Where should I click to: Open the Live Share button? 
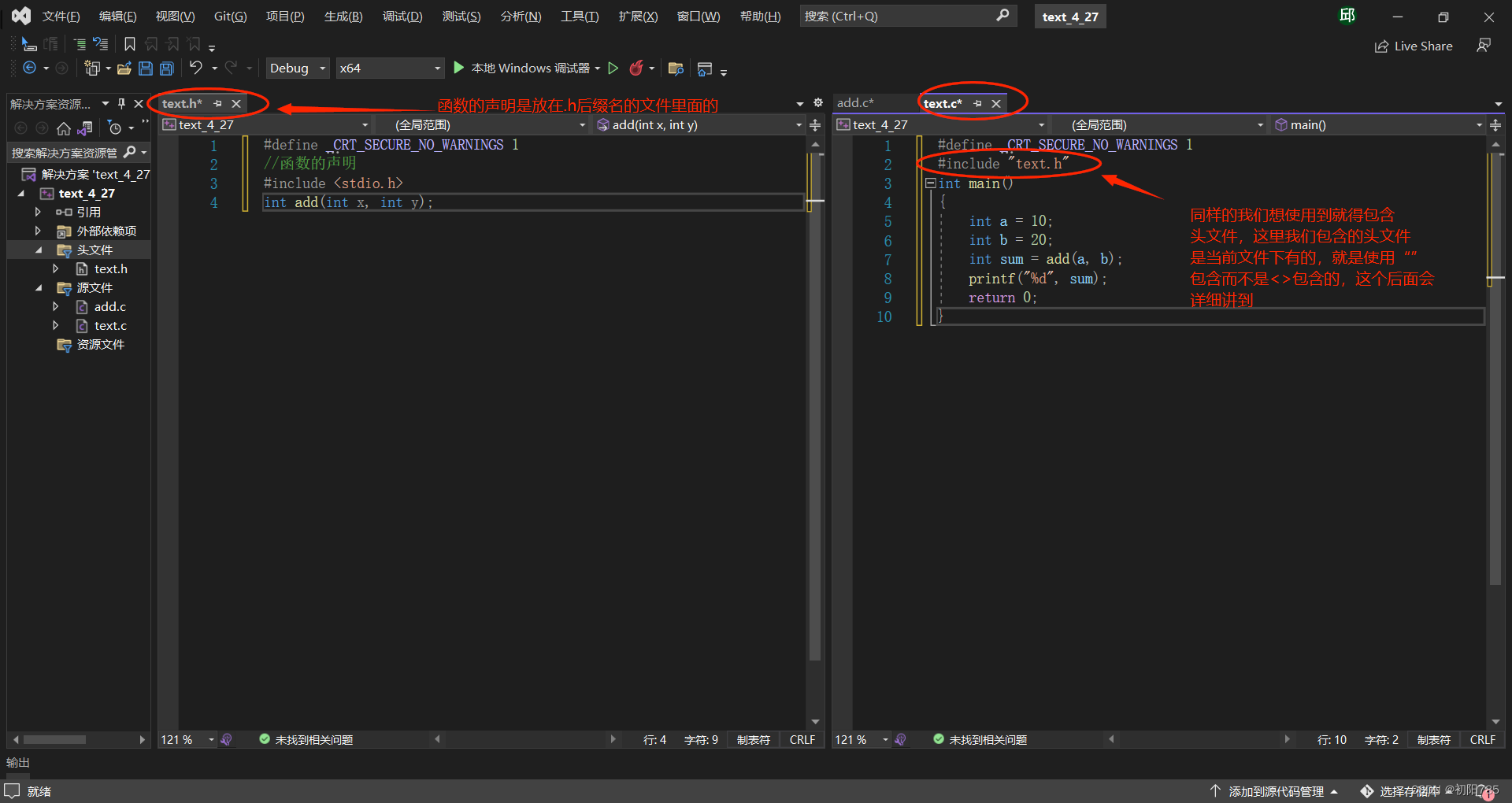click(1414, 46)
